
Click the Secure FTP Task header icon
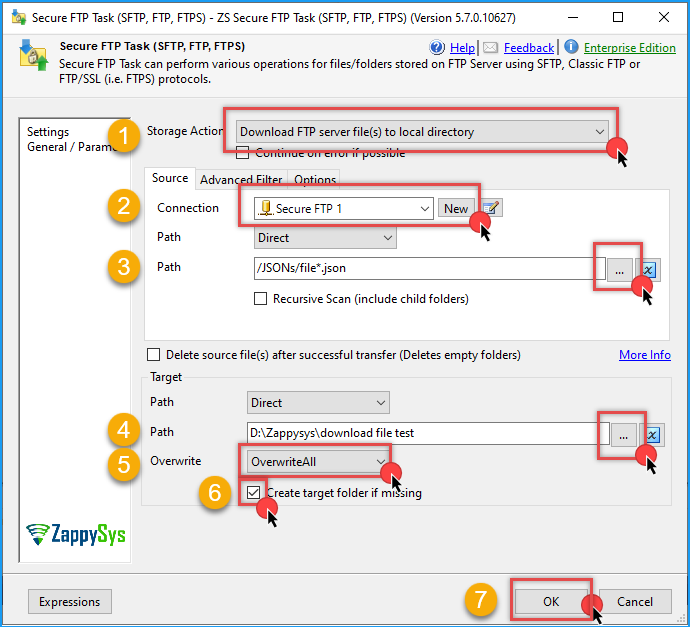point(33,56)
